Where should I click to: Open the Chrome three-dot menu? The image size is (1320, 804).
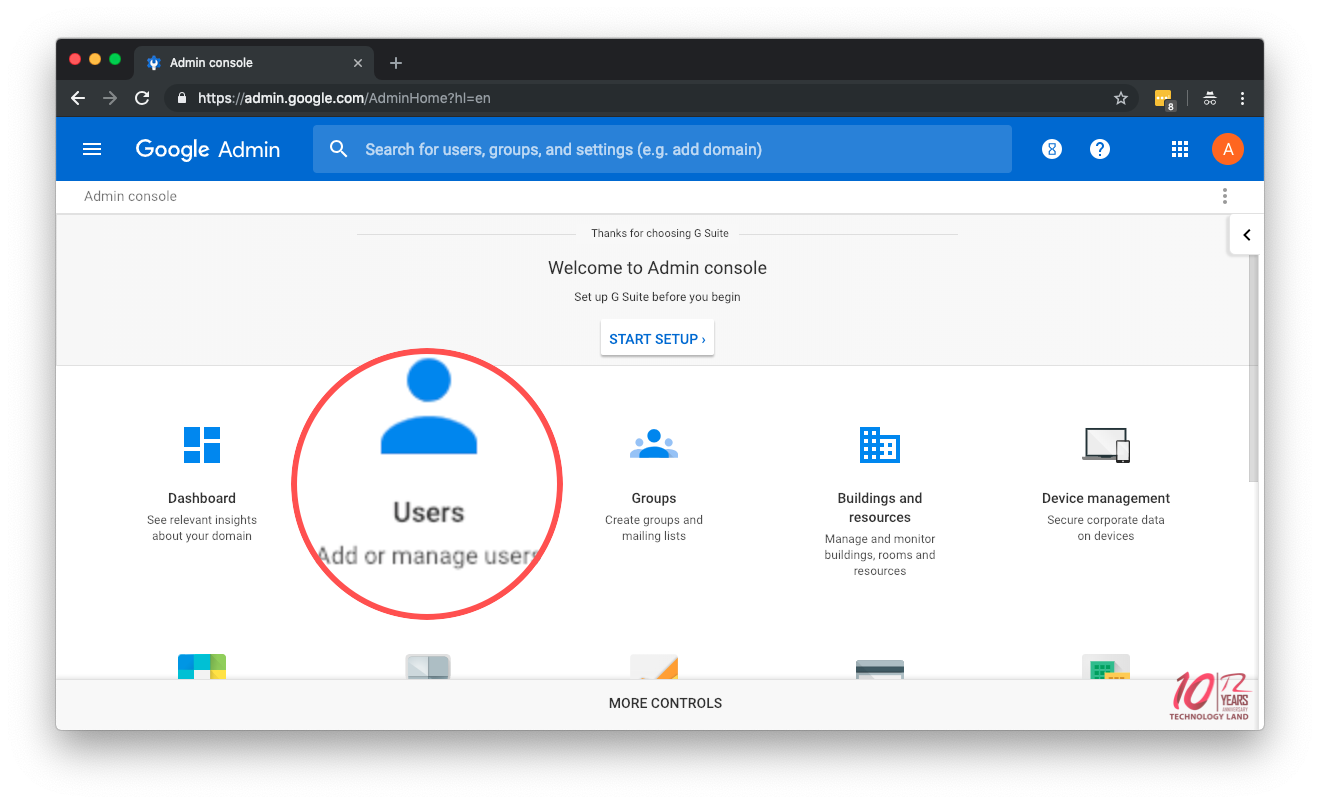[1242, 98]
